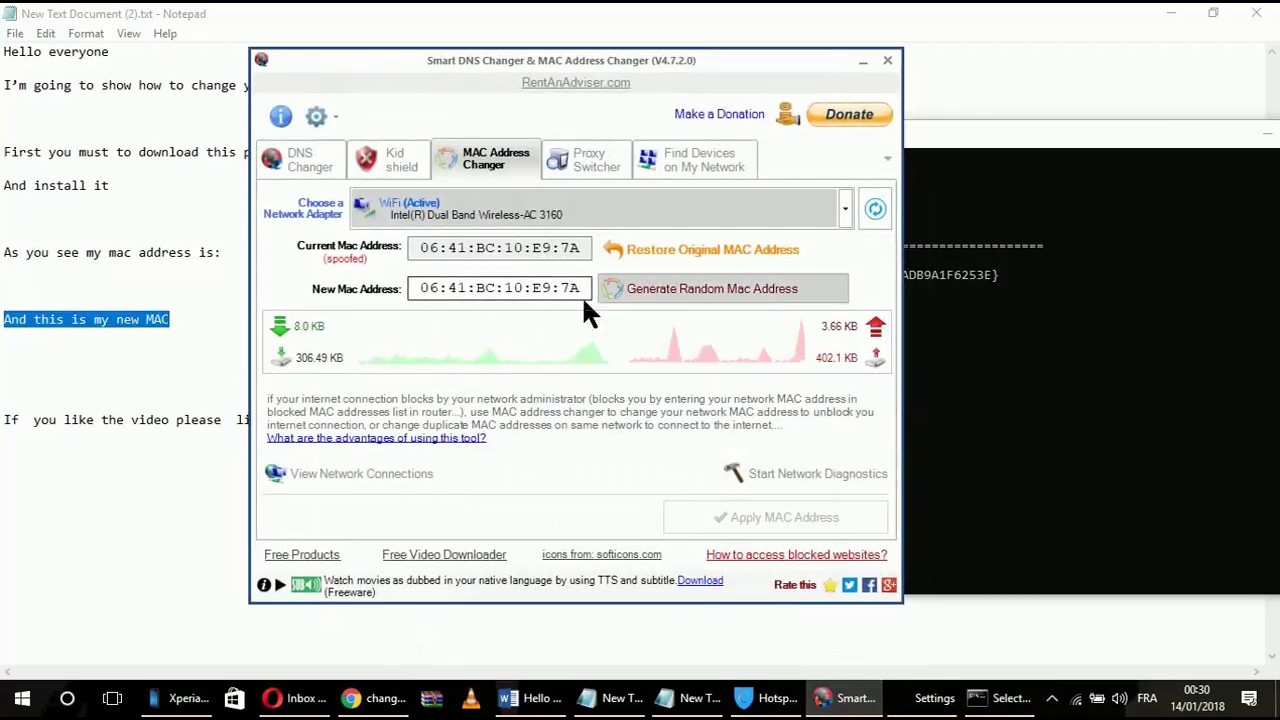Select the MAC Address Changer tab
Screen dimensions: 1280x720
point(485,159)
